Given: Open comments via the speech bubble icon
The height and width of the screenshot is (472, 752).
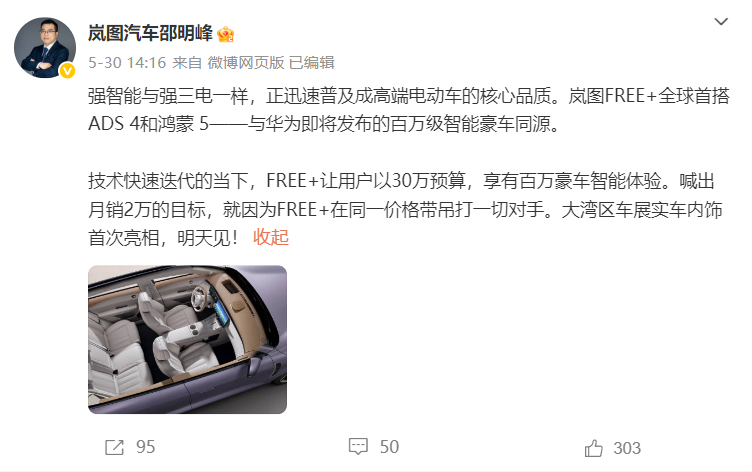Looking at the screenshot, I should [x=358, y=447].
